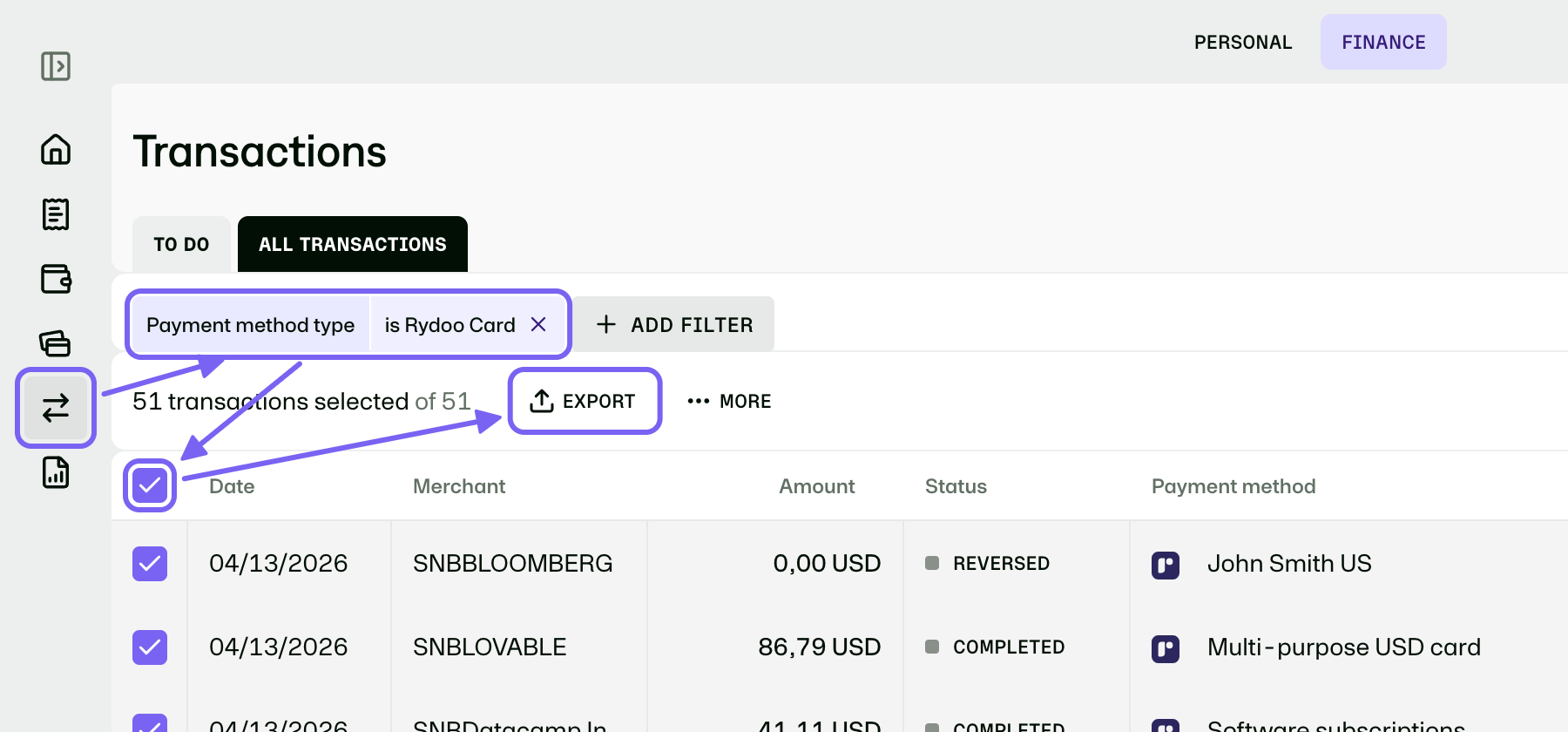Switch to FINANCE view
This screenshot has width=1568, height=732.
pyautogui.click(x=1383, y=42)
